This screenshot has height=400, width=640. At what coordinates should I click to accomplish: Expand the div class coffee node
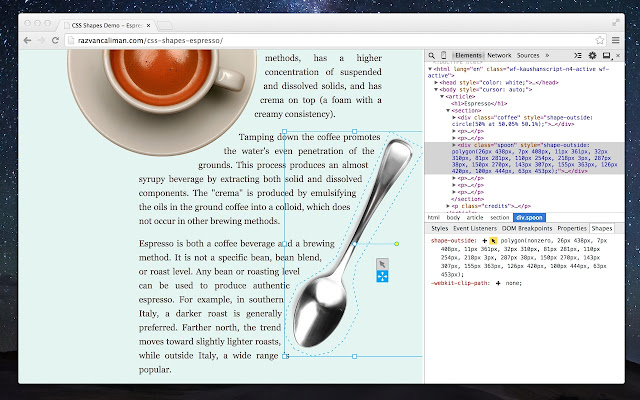click(x=453, y=117)
